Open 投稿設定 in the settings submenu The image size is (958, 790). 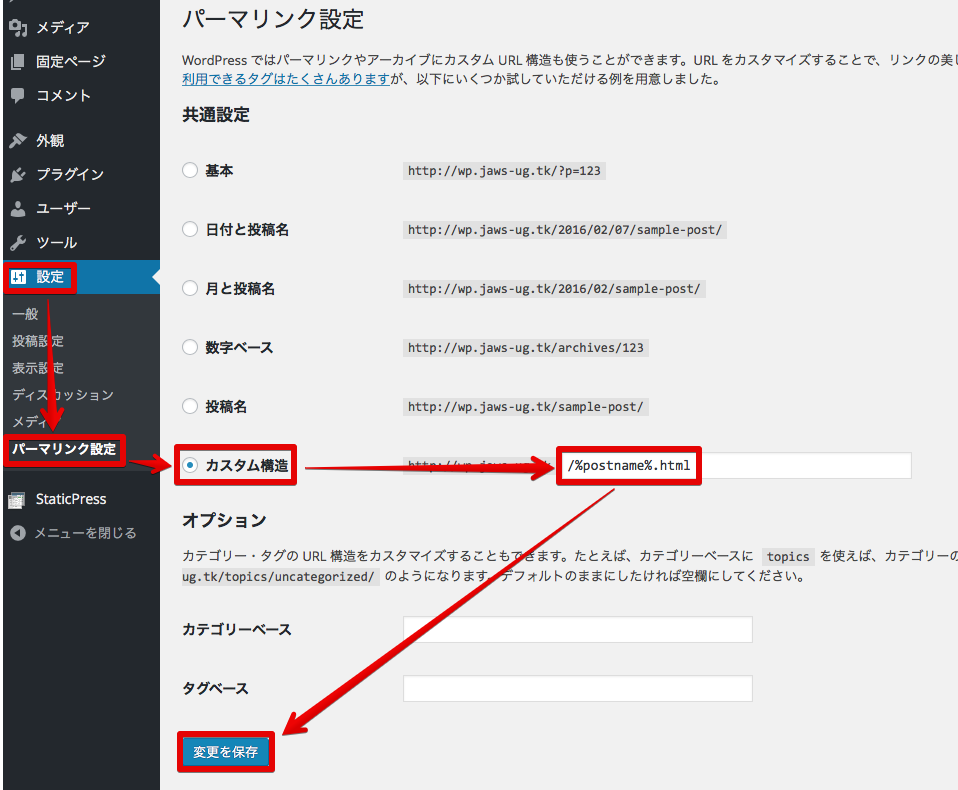[x=38, y=340]
